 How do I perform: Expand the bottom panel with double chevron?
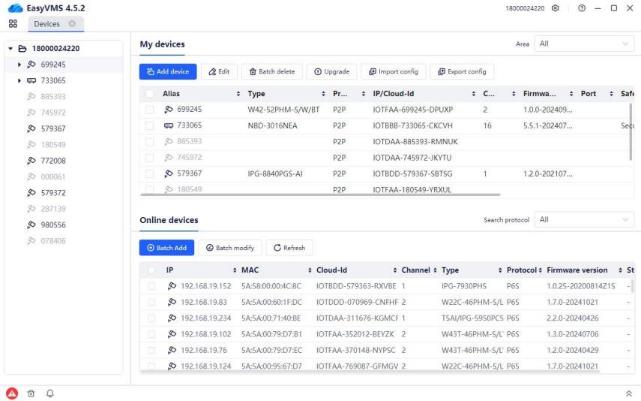point(628,393)
